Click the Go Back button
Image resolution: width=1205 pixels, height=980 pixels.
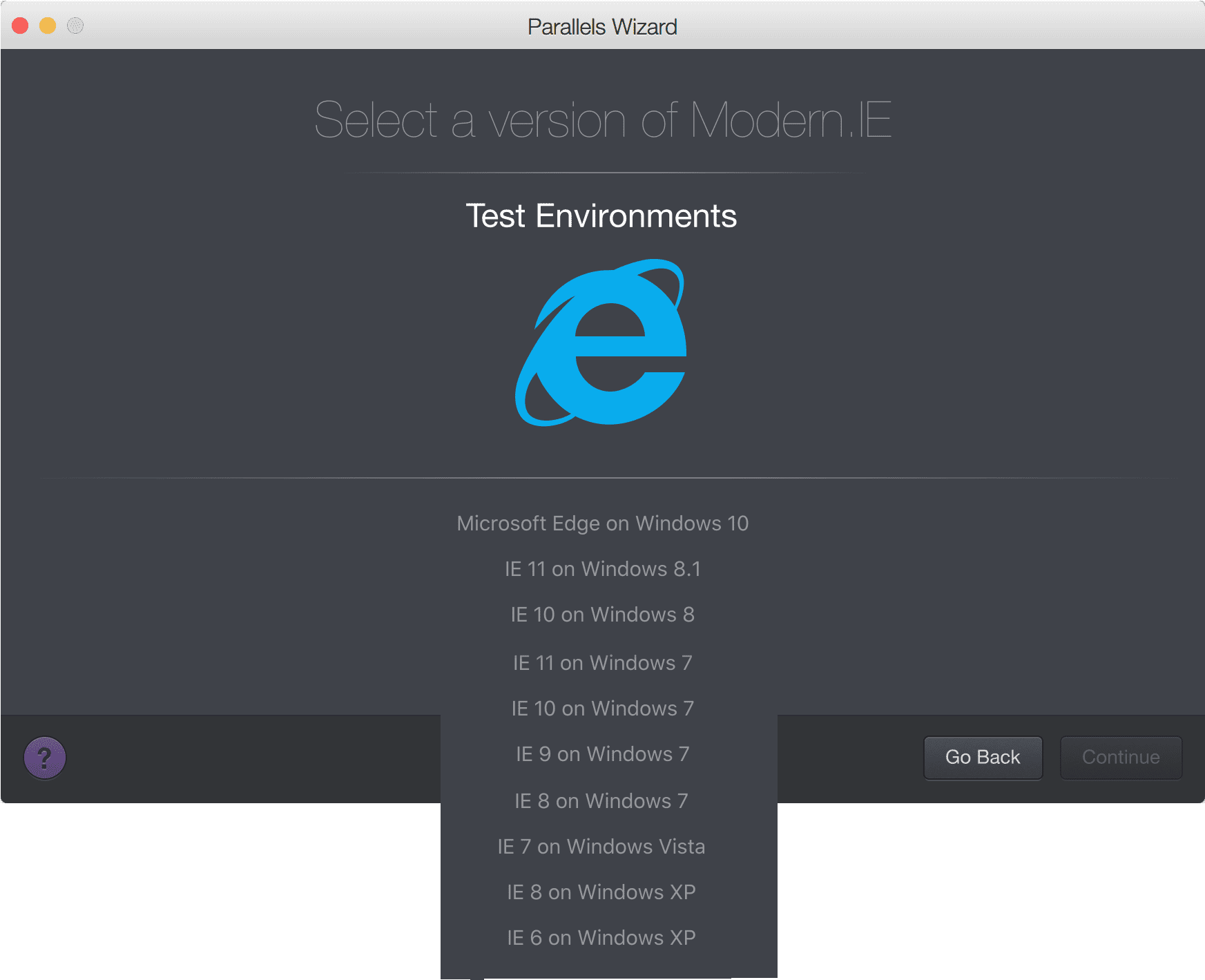(x=983, y=758)
